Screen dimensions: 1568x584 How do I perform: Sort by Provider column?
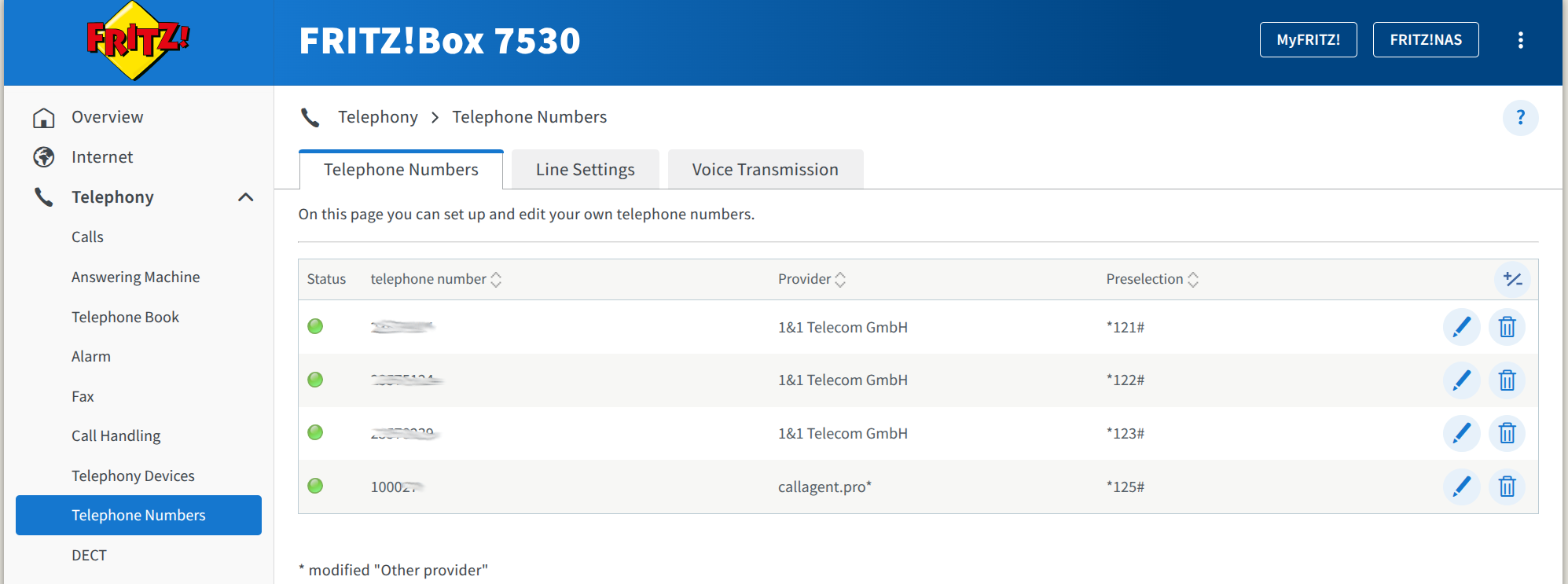click(812, 279)
